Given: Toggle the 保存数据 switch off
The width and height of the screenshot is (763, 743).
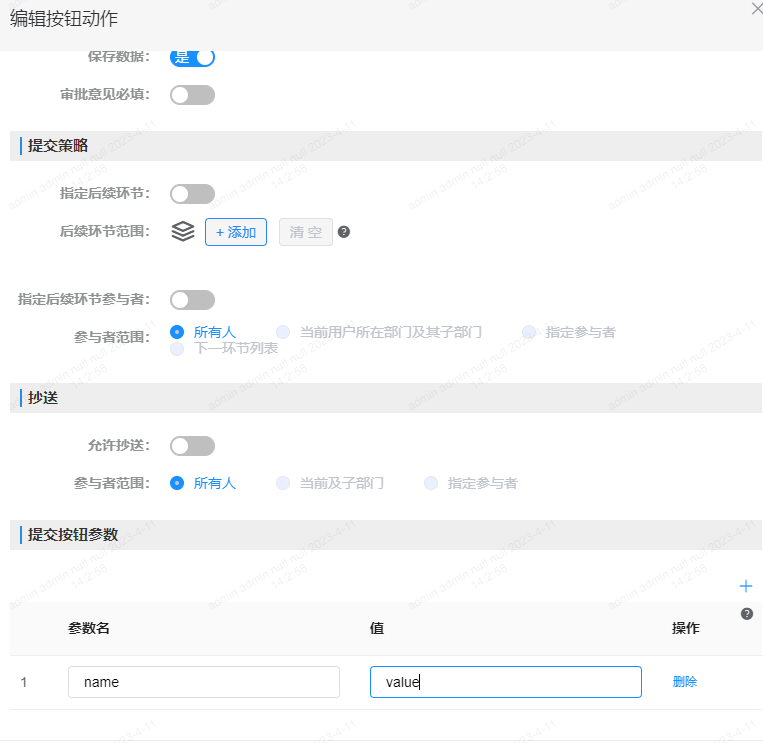Looking at the screenshot, I should pyautogui.click(x=192, y=58).
